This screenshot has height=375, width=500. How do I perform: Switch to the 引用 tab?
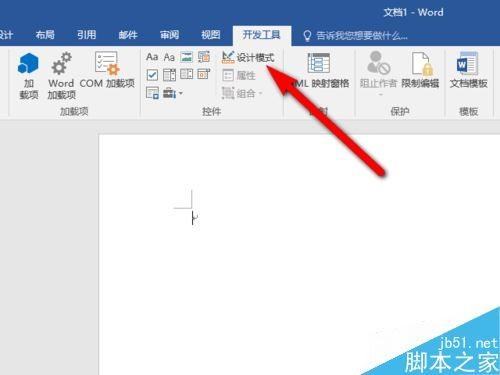tap(87, 35)
